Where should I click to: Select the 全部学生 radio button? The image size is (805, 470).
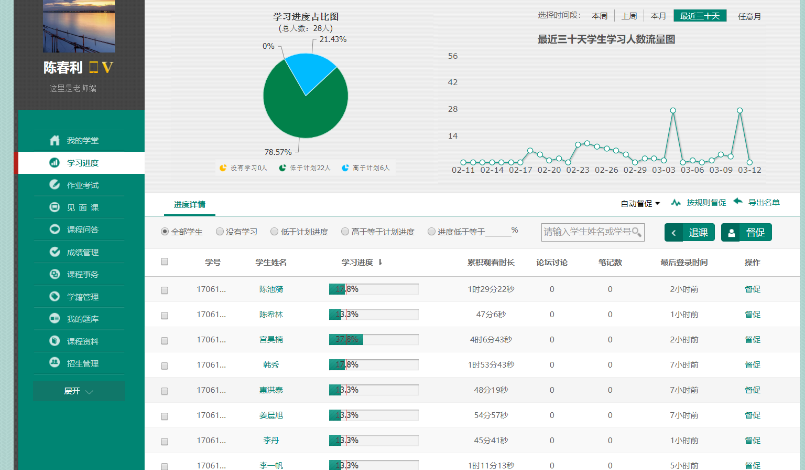[x=165, y=231]
